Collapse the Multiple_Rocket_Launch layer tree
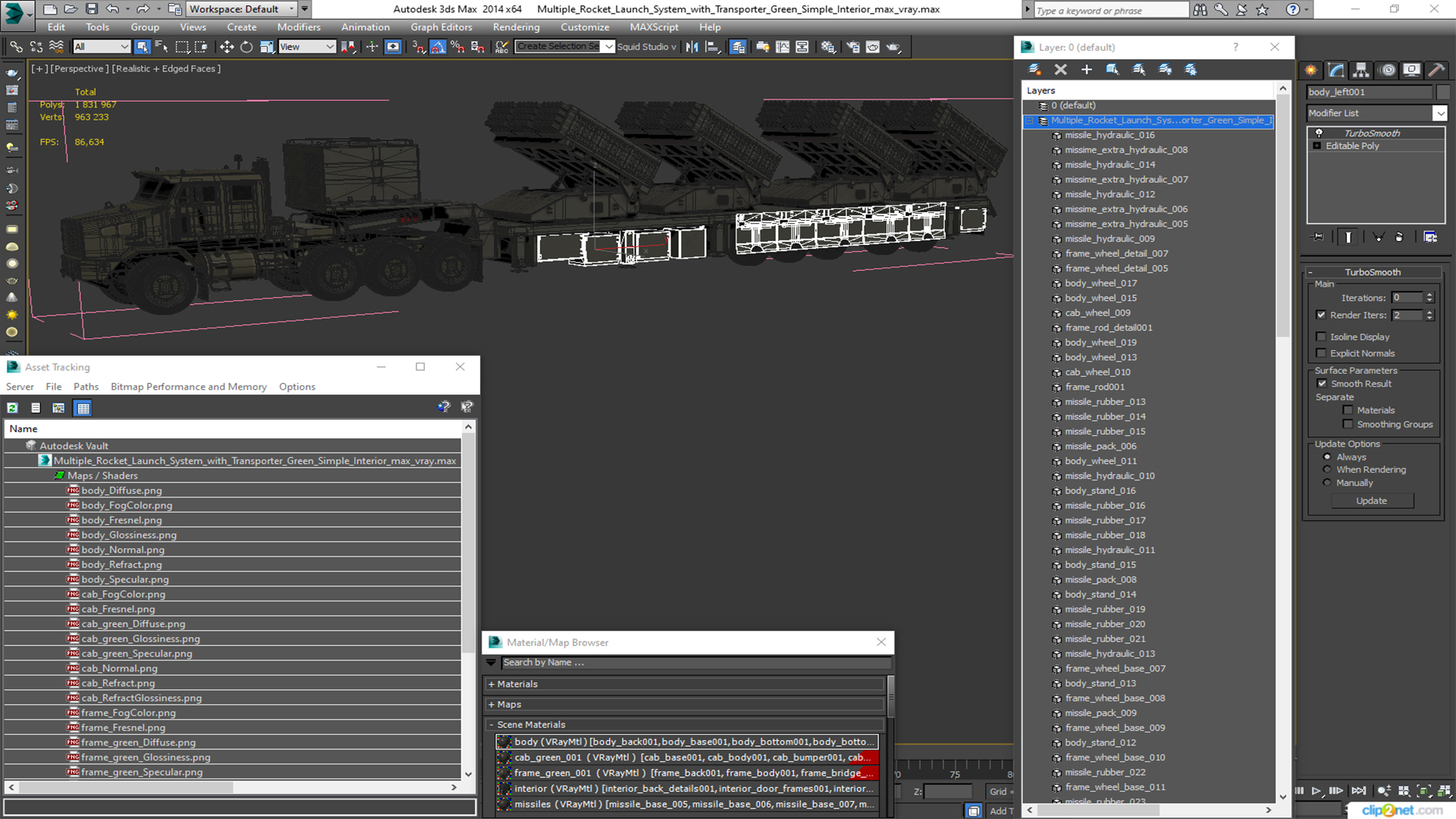Screen dimensions: 1456x819 pyautogui.click(x=1029, y=121)
